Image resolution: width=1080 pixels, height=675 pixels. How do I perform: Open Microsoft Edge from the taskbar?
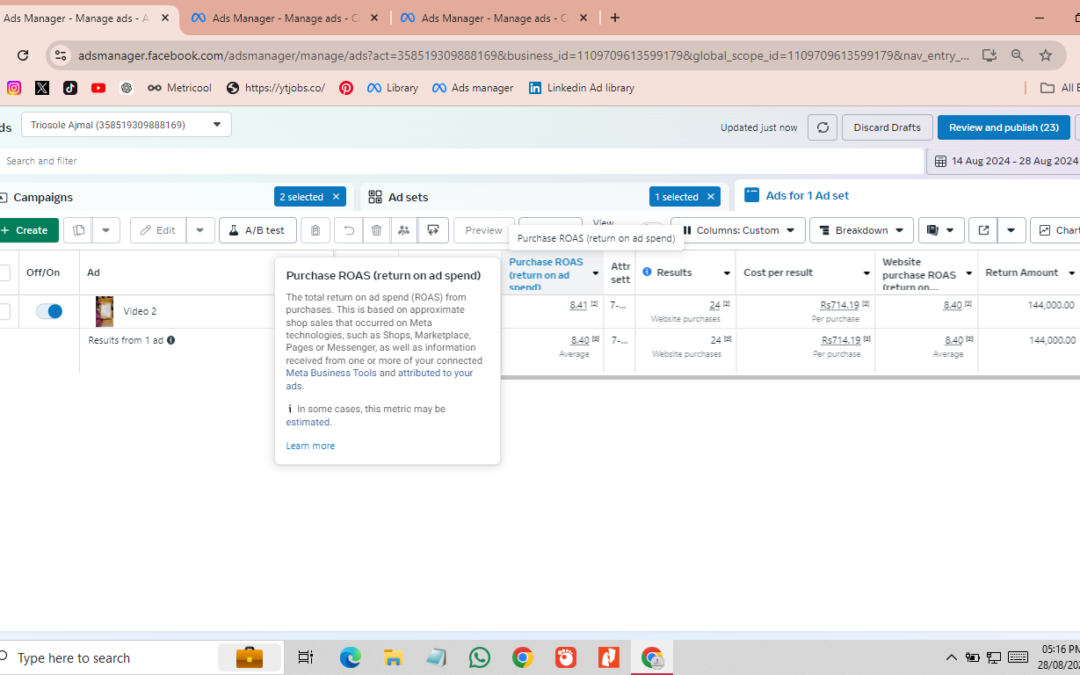350,658
